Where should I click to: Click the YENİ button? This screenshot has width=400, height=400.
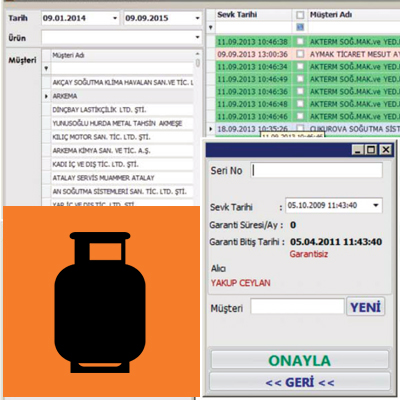tap(365, 307)
